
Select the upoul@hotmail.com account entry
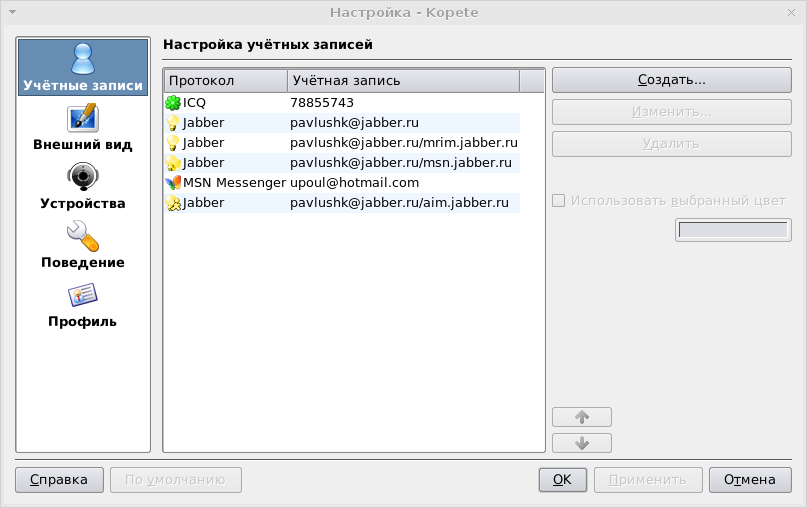point(354,183)
